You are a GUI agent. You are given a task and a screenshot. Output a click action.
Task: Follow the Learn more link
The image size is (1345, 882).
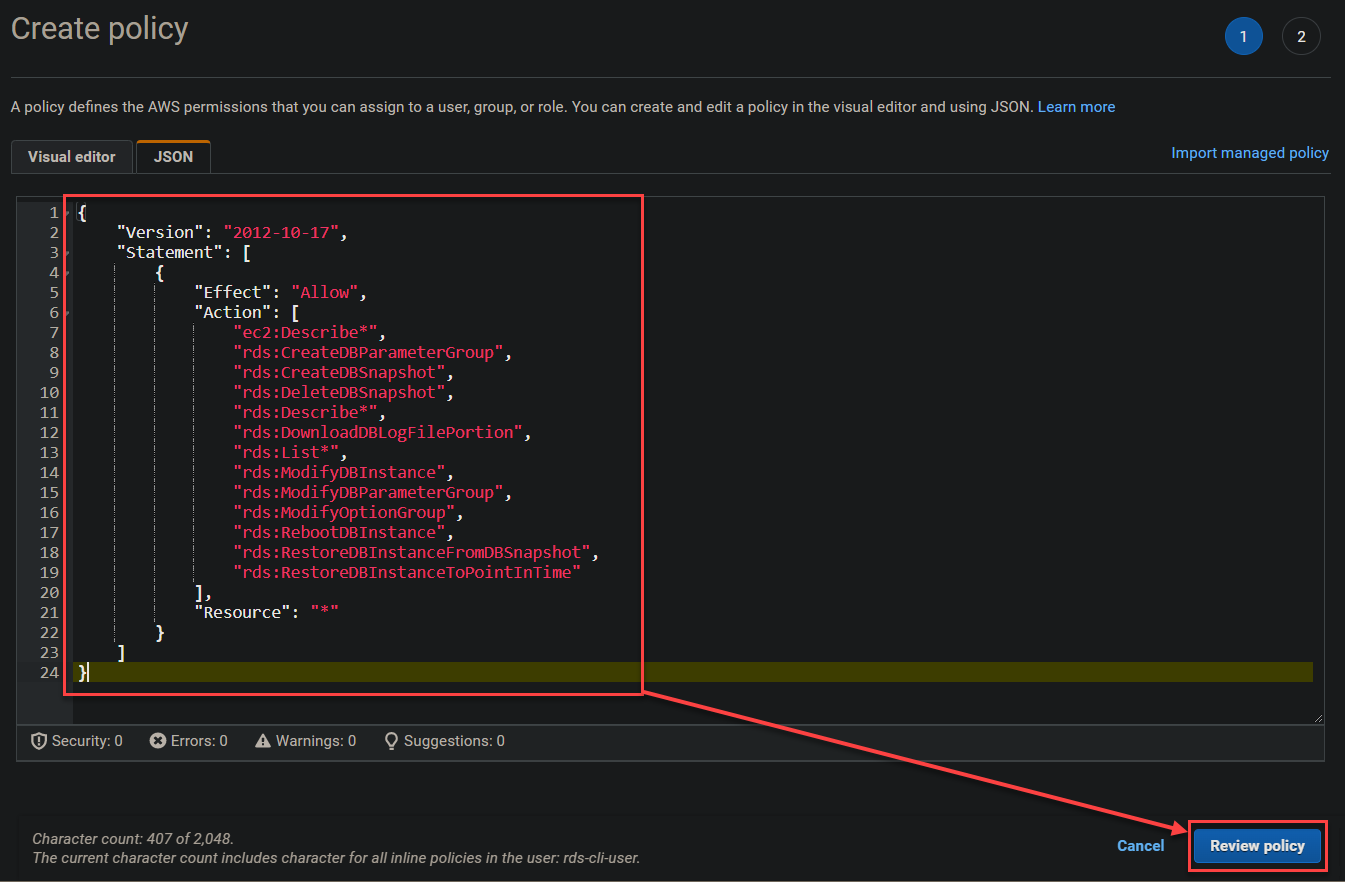pyautogui.click(x=1076, y=107)
